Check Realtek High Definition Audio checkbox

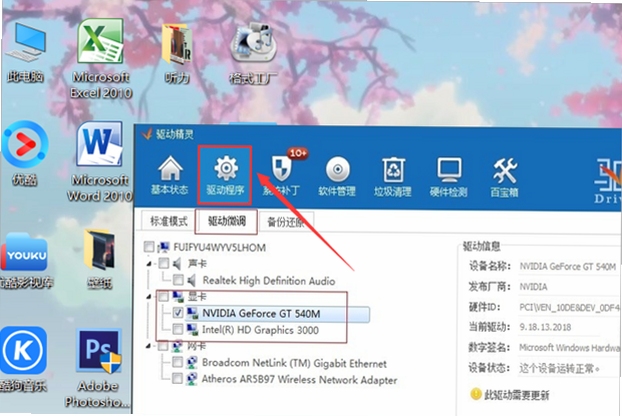tap(178, 280)
